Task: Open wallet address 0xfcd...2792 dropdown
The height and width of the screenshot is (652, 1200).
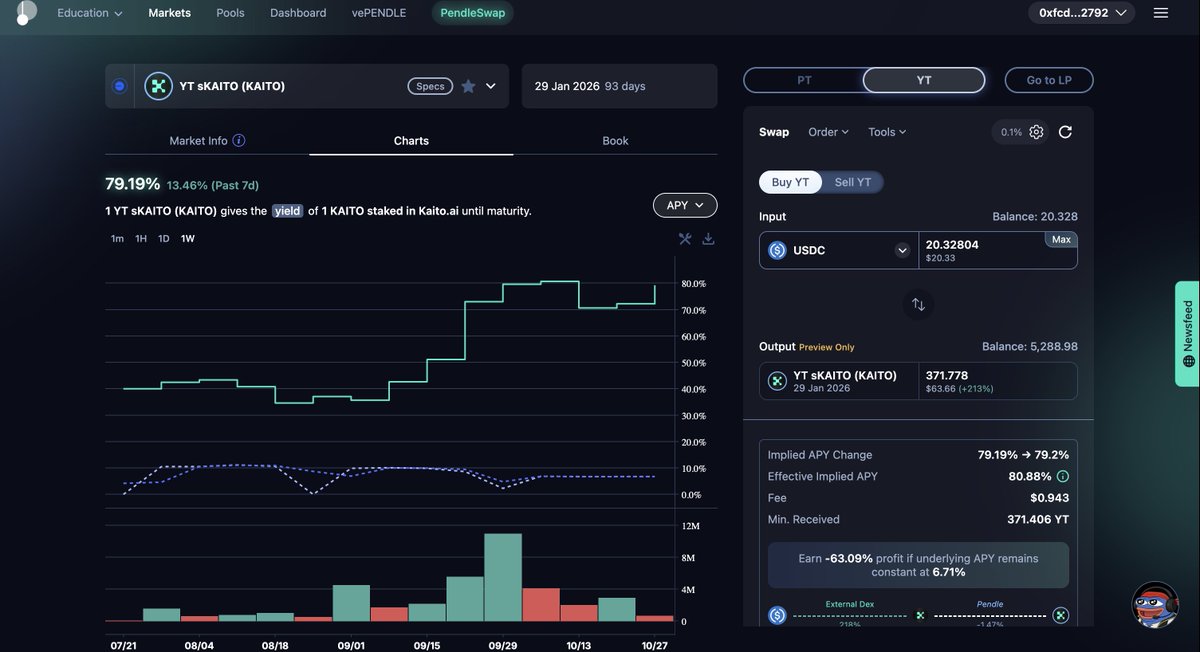Action: 1083,13
